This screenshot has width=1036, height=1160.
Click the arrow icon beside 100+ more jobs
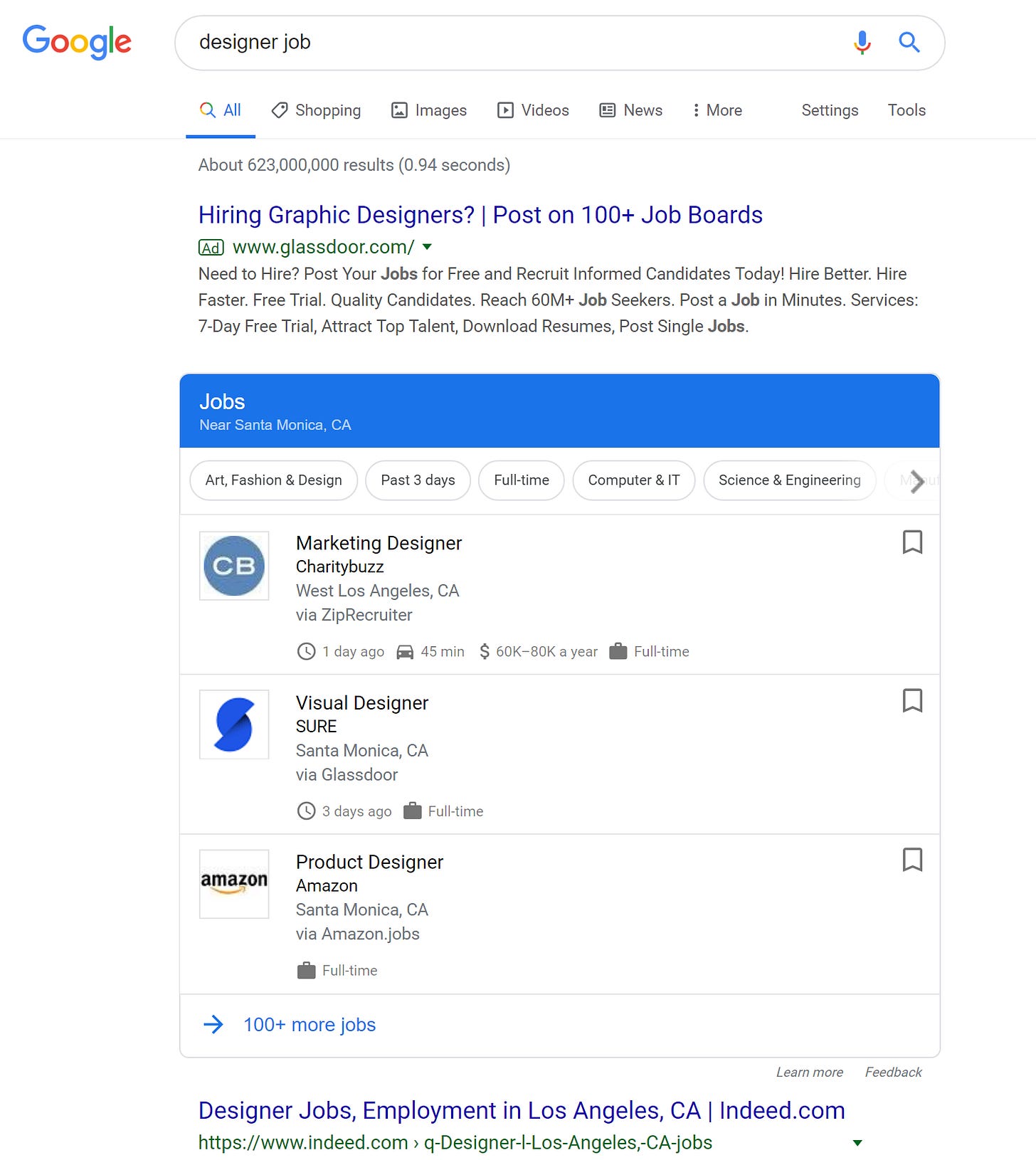[x=213, y=1025]
